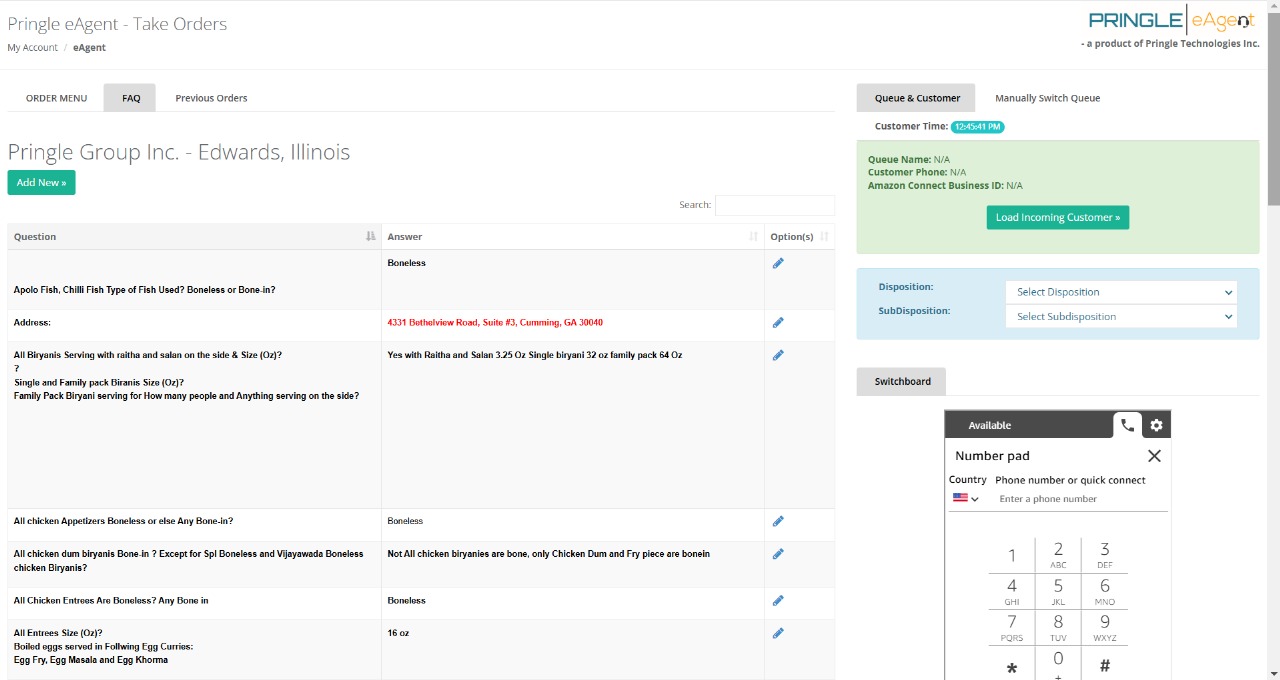Tap the 0 key on number pad
Image resolution: width=1280 pixels, height=680 pixels.
(x=1058, y=664)
